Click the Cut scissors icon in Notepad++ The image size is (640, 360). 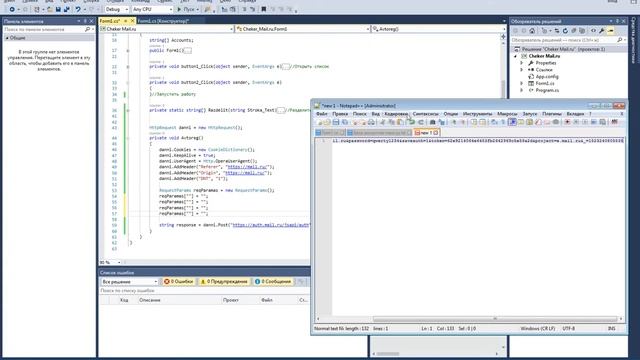pyautogui.click(x=382, y=122)
